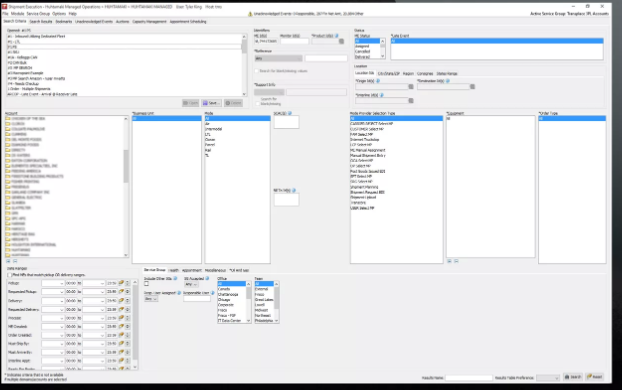Click the Stopline Id(s) lookup icon

pos(411,101)
